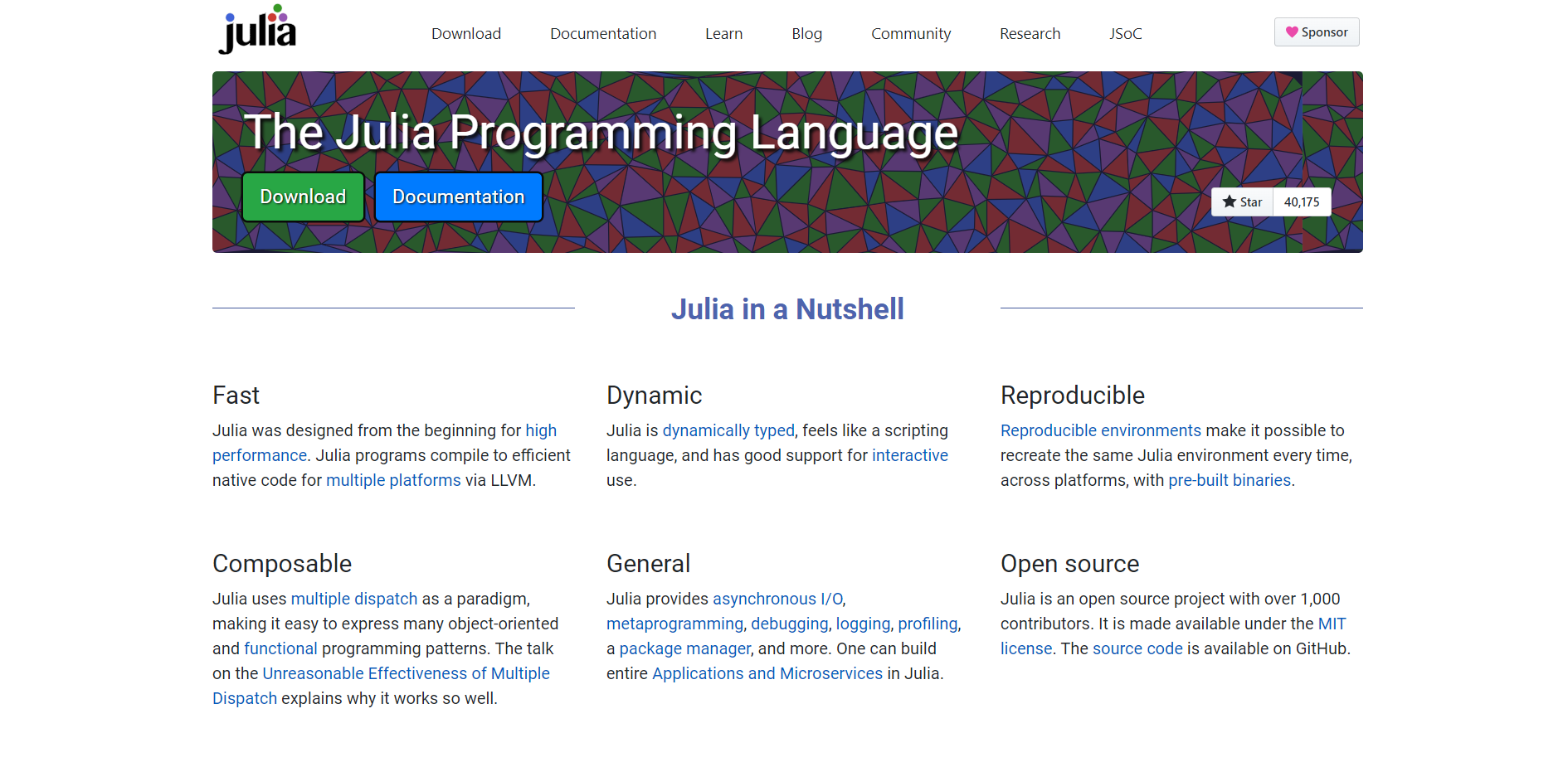
Task: Follow the 'functional' link
Action: [x=280, y=648]
